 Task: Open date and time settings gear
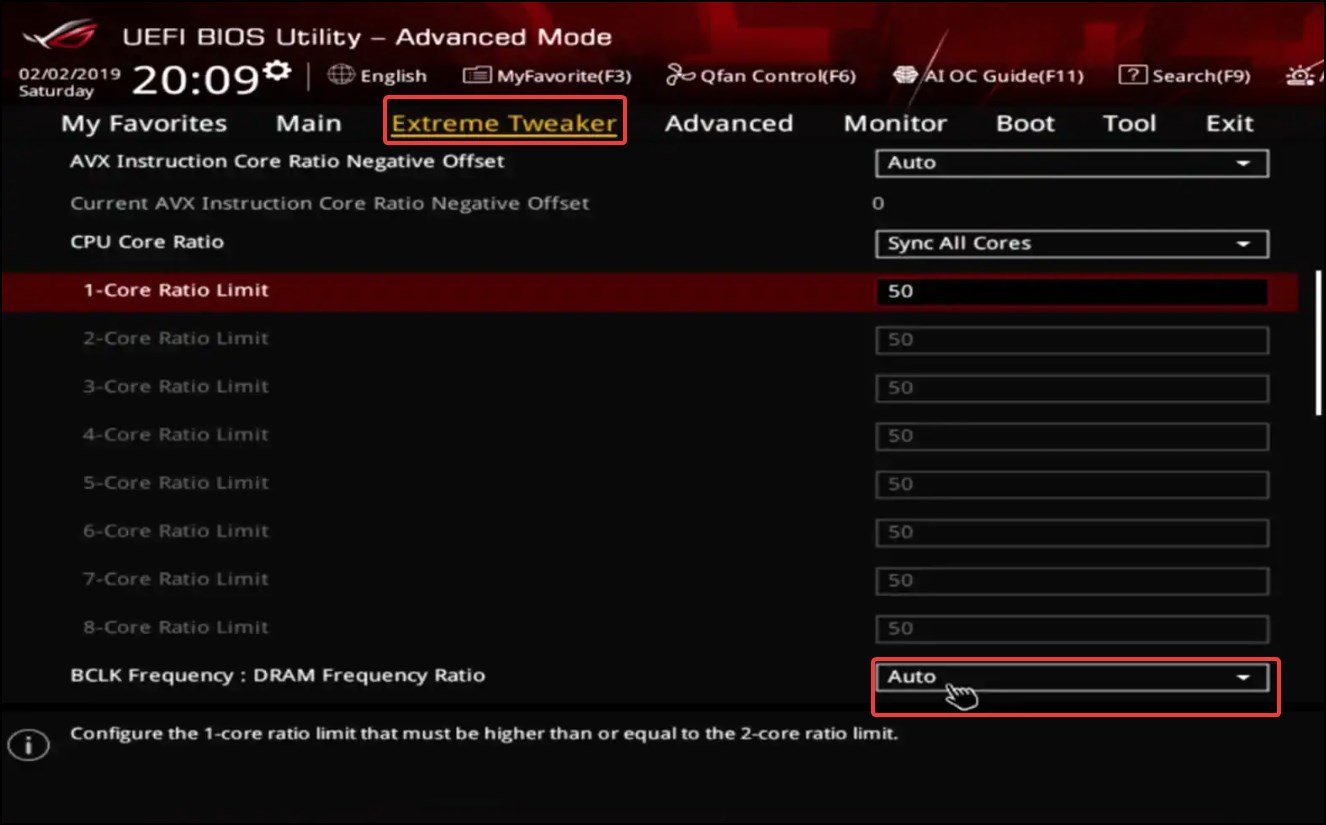[277, 70]
